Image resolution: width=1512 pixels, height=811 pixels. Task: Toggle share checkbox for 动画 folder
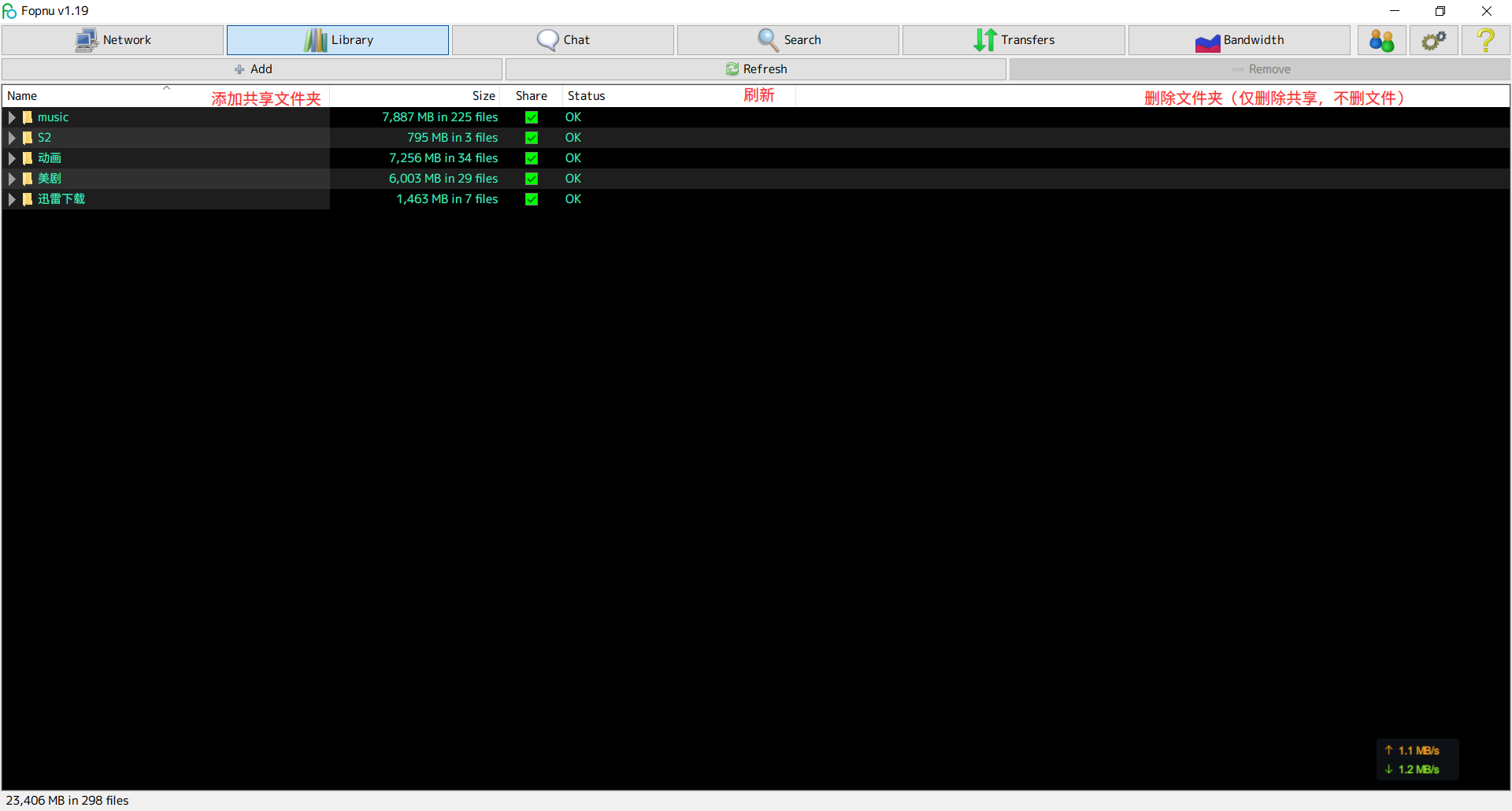(532, 158)
